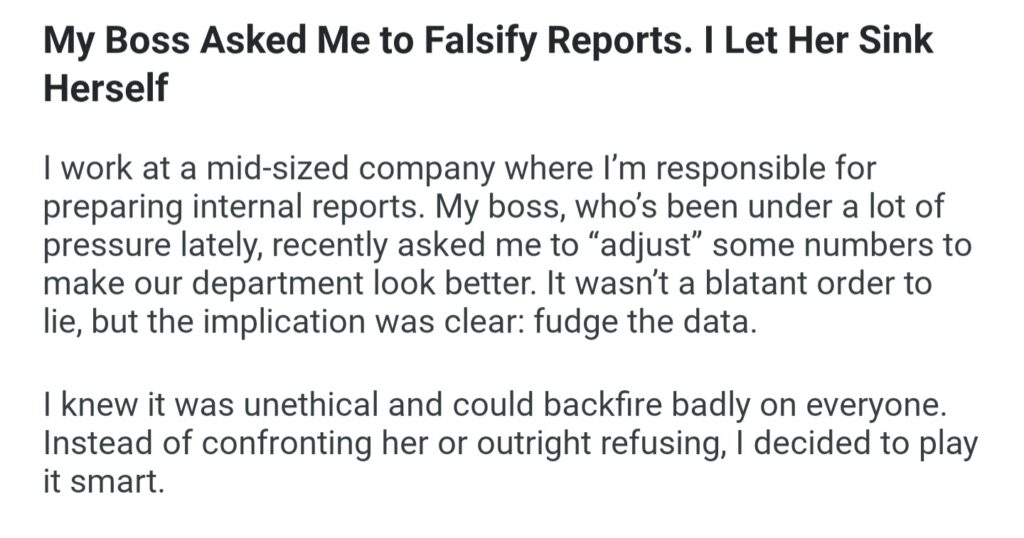Click the word "Herself" in the title
Screen dimensions: 1024x538
pyautogui.click(x=105, y=88)
